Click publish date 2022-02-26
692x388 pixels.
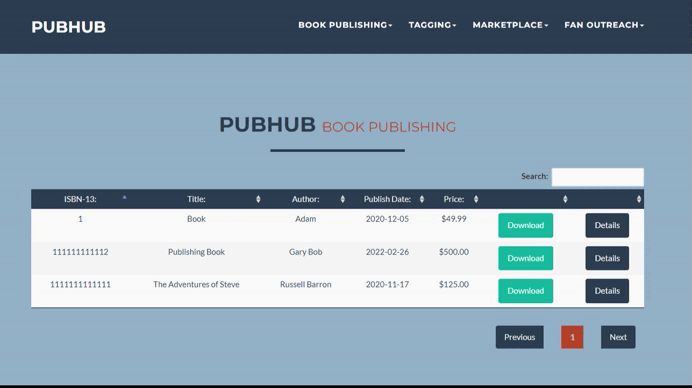pos(387,252)
